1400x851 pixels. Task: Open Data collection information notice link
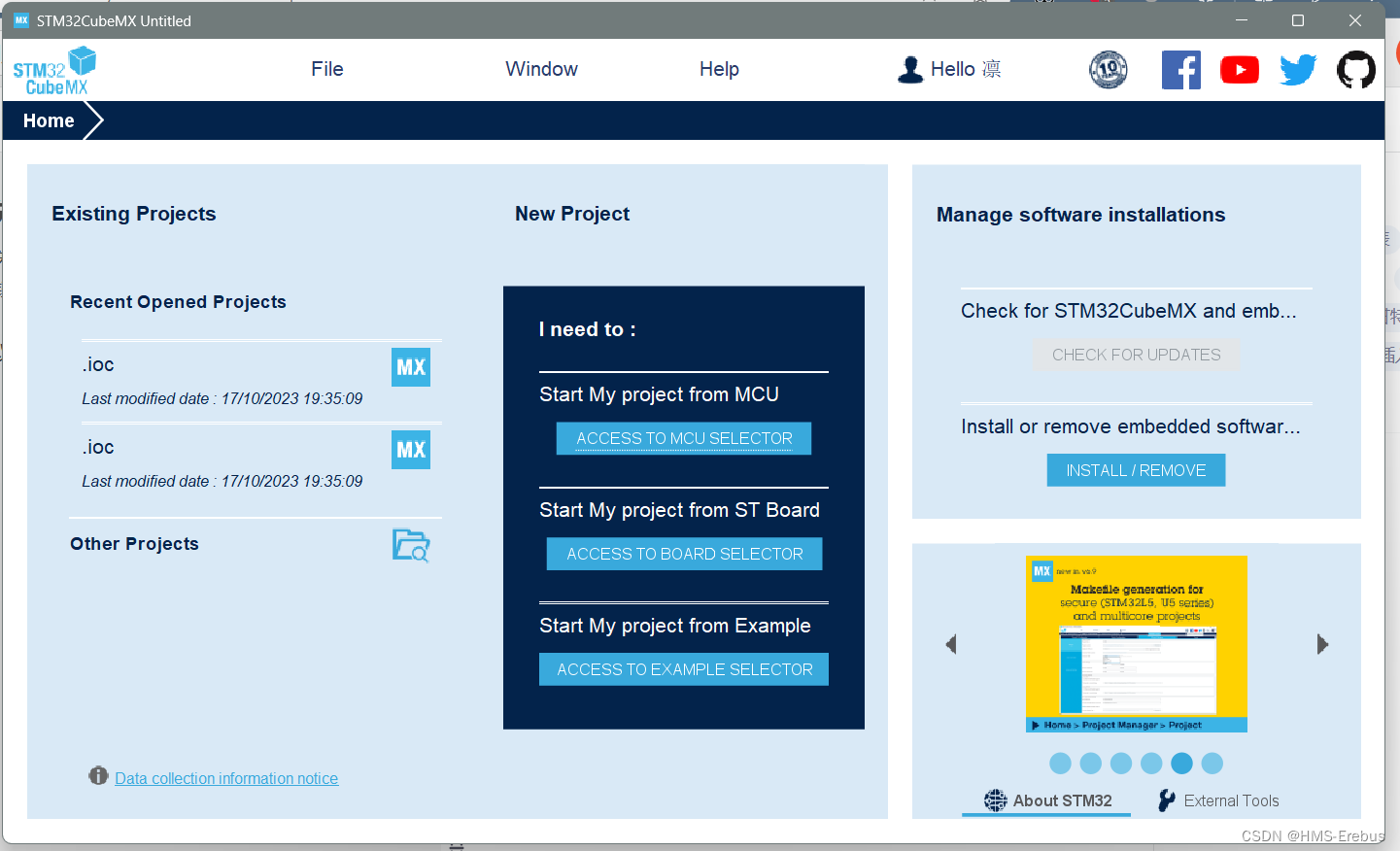226,778
